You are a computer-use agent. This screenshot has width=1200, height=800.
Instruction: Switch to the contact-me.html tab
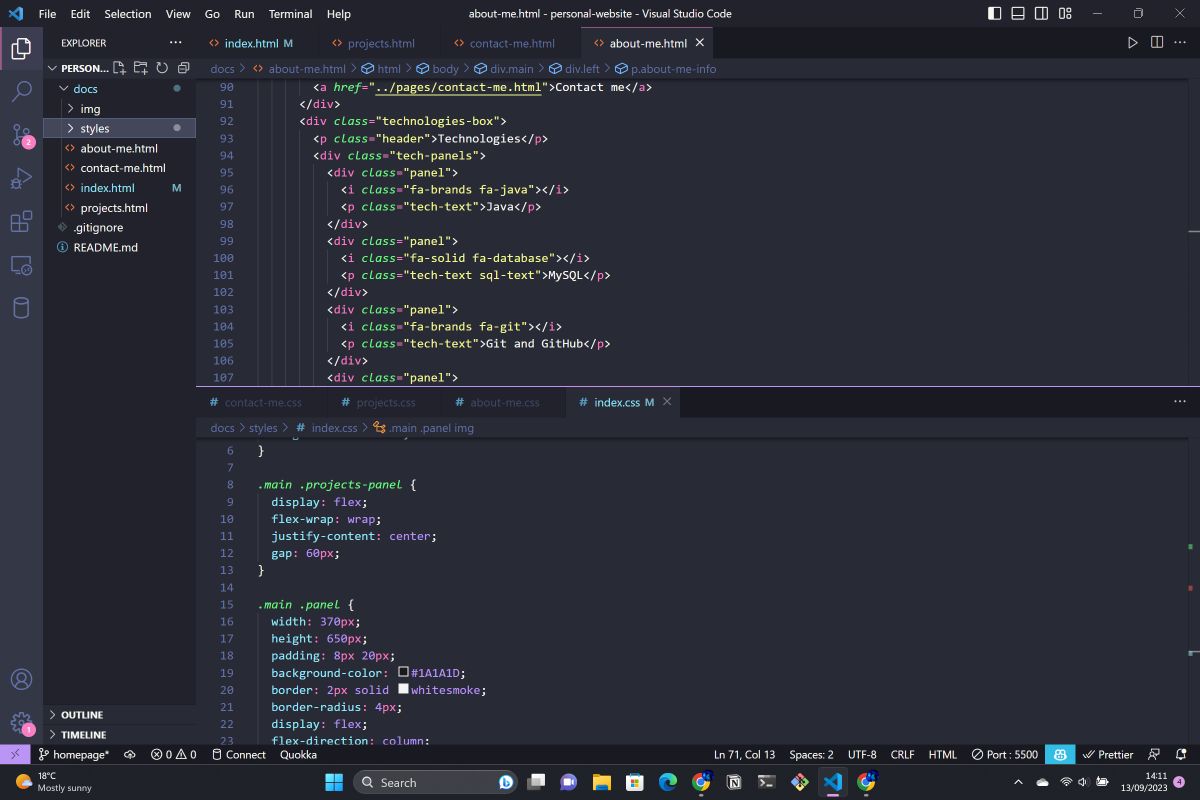(503, 43)
